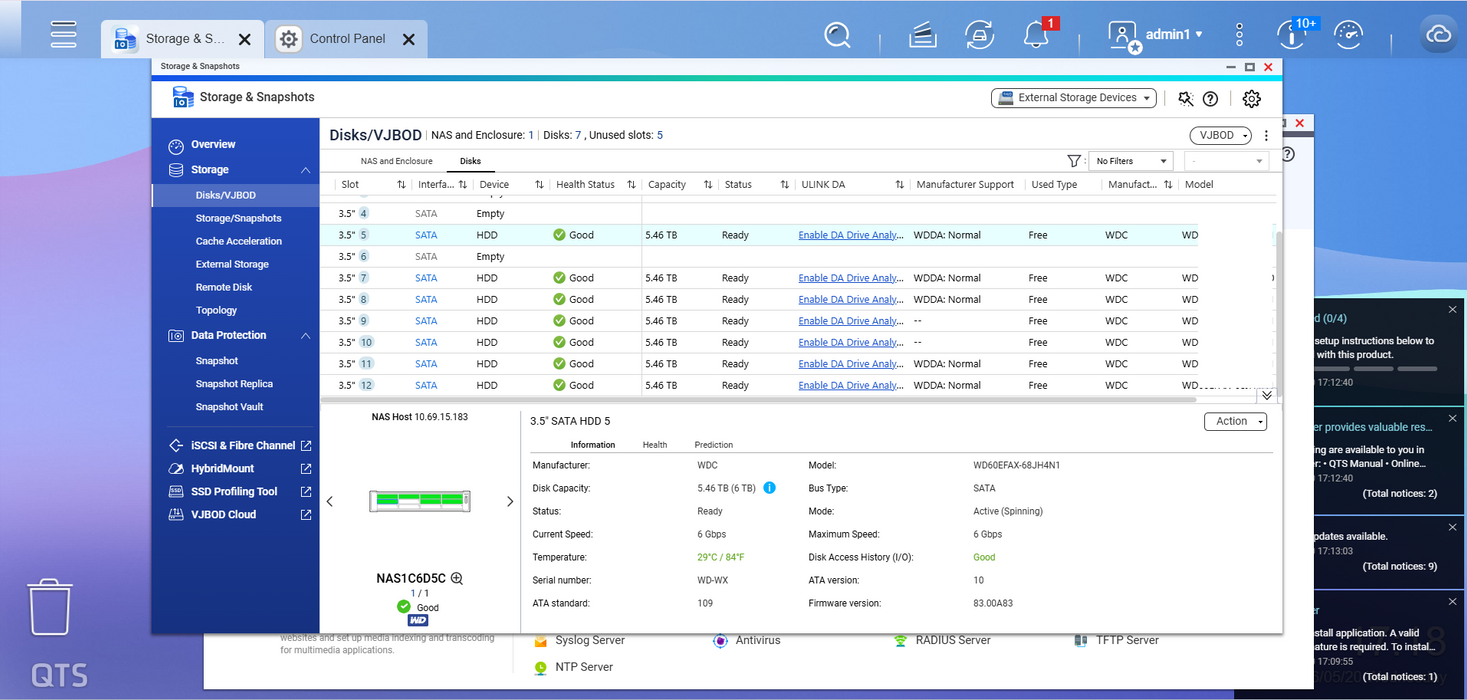The width and height of the screenshot is (1467, 700).
Task: Click Enable DA Drive Analyzer link for slot 7
Action: (850, 279)
